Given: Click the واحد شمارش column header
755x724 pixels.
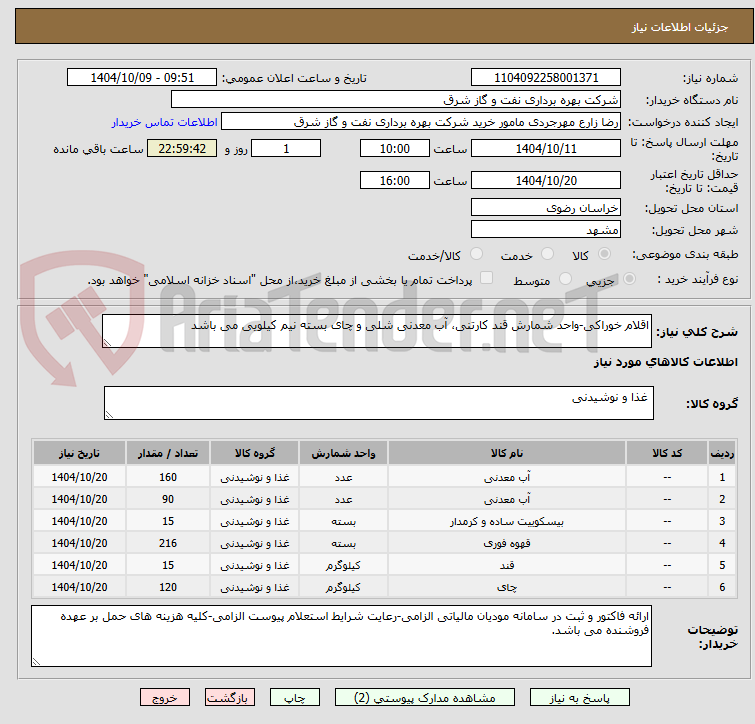Looking at the screenshot, I should (343, 453).
